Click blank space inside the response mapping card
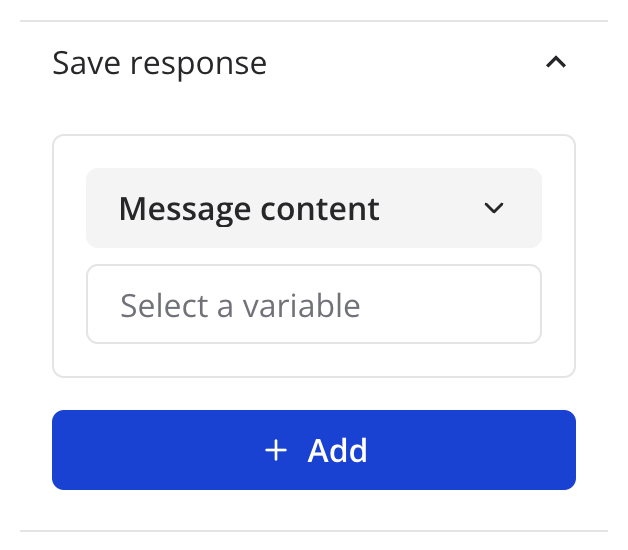The width and height of the screenshot is (628, 550). click(313, 360)
